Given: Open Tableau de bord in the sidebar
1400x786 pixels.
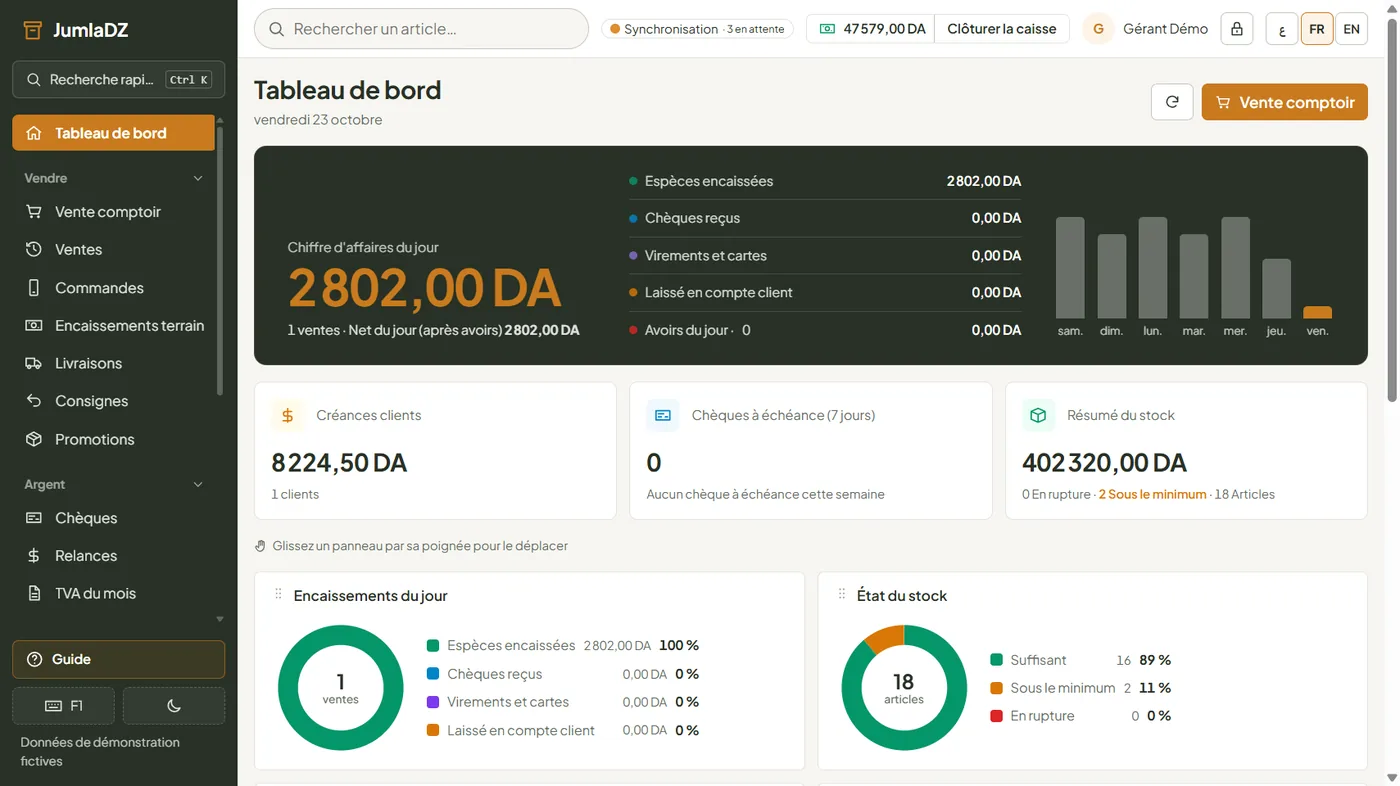Looking at the screenshot, I should pyautogui.click(x=113, y=133).
